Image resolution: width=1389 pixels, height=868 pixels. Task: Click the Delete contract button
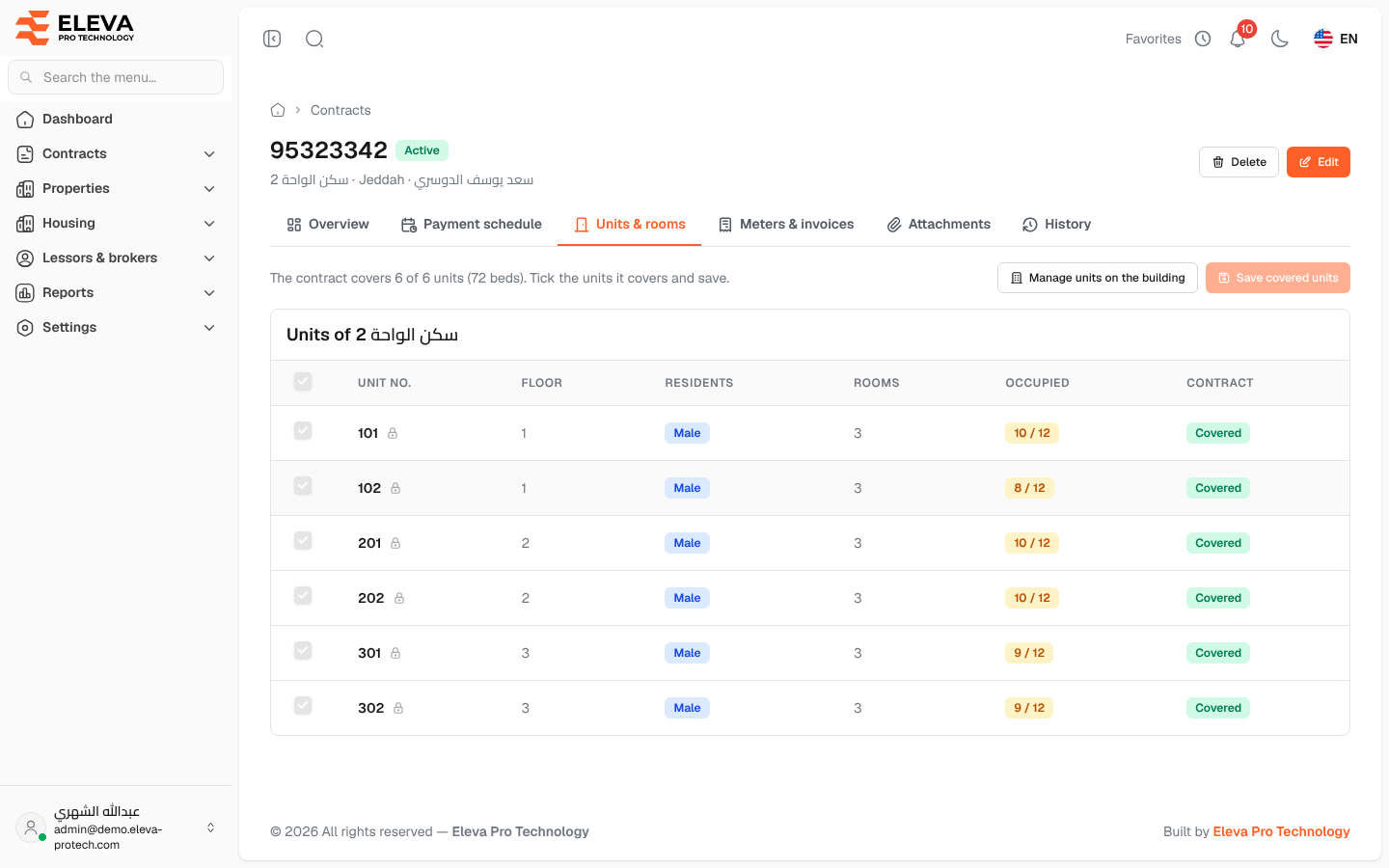1239,162
